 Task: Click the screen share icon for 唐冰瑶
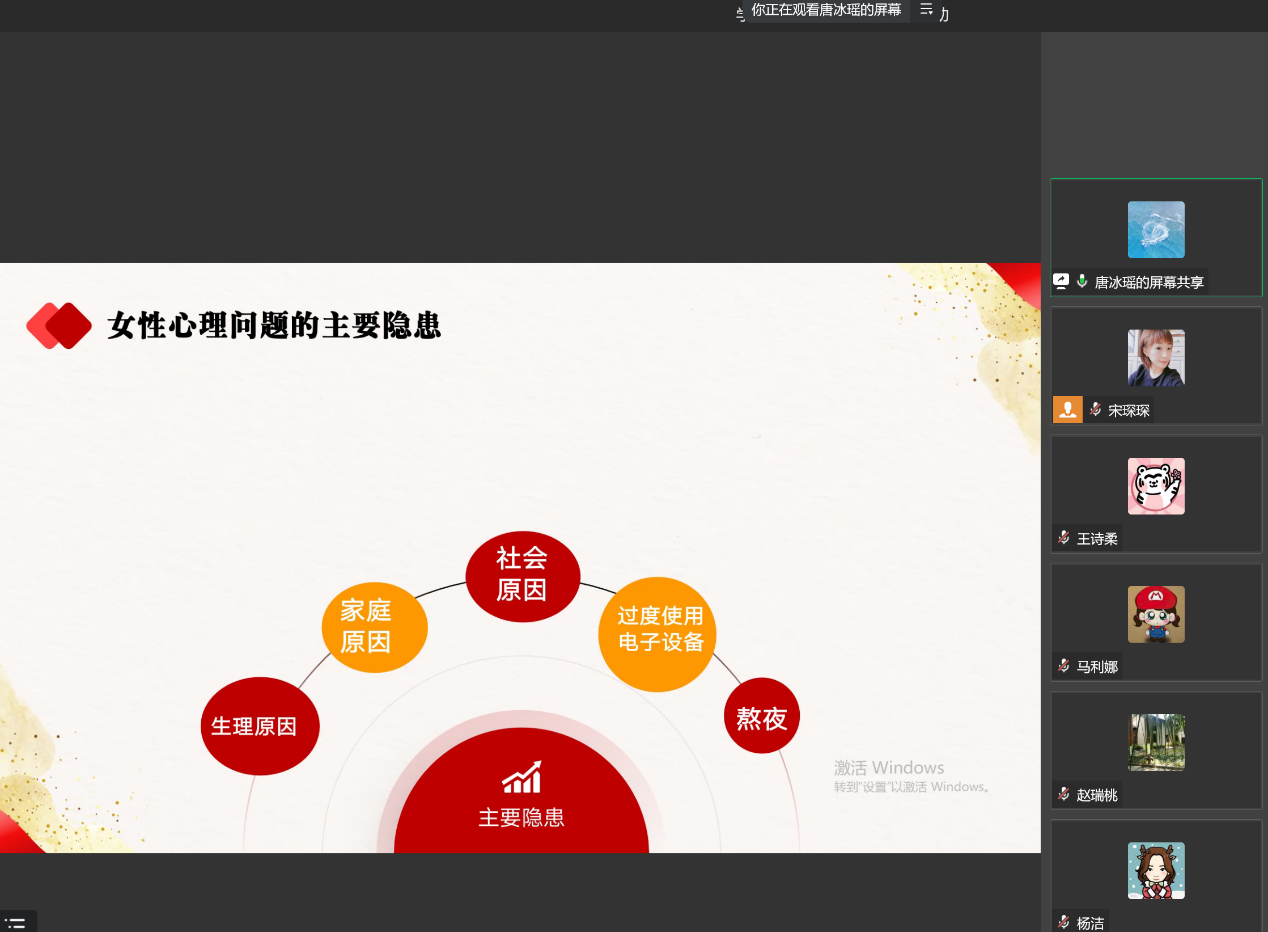(1061, 282)
